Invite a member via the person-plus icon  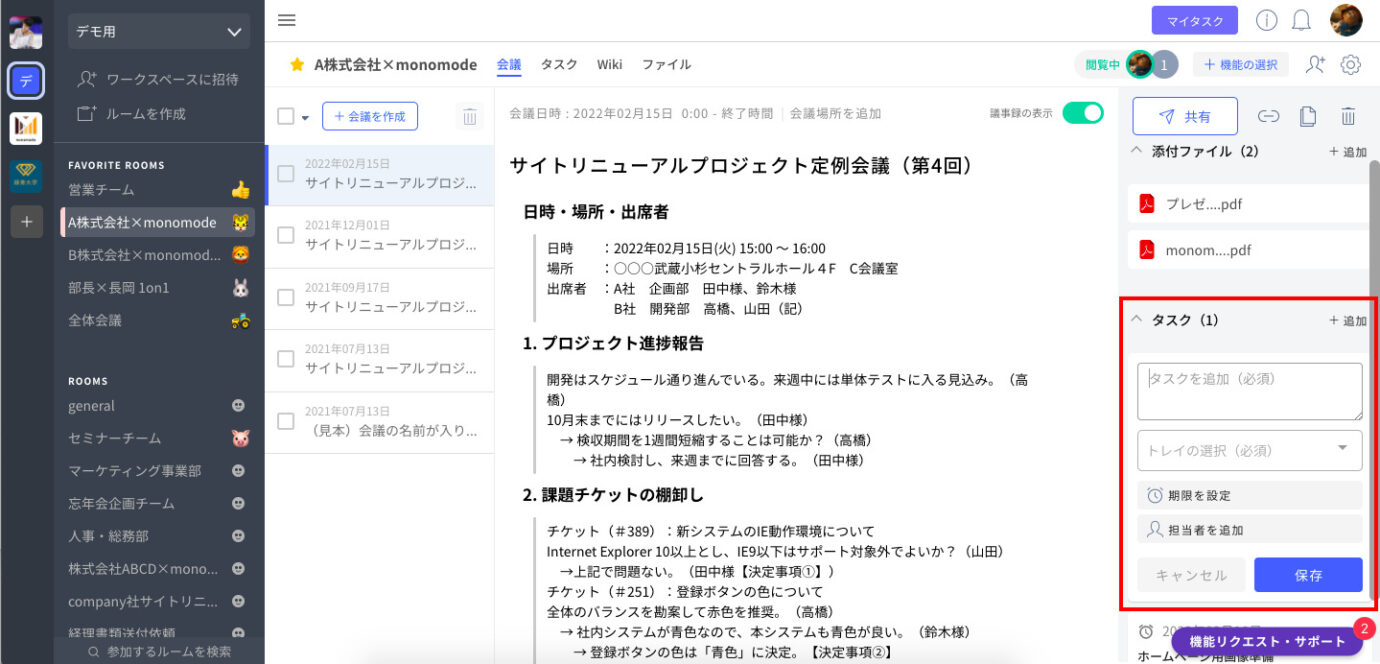tap(1316, 64)
